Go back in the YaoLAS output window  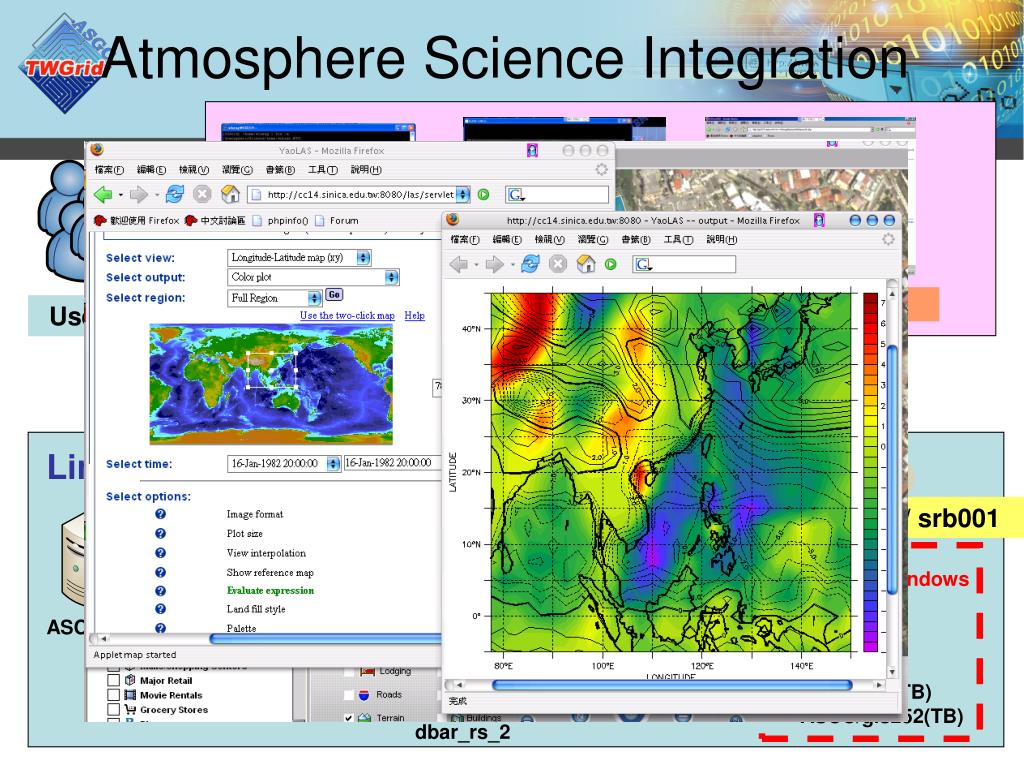pyautogui.click(x=458, y=264)
